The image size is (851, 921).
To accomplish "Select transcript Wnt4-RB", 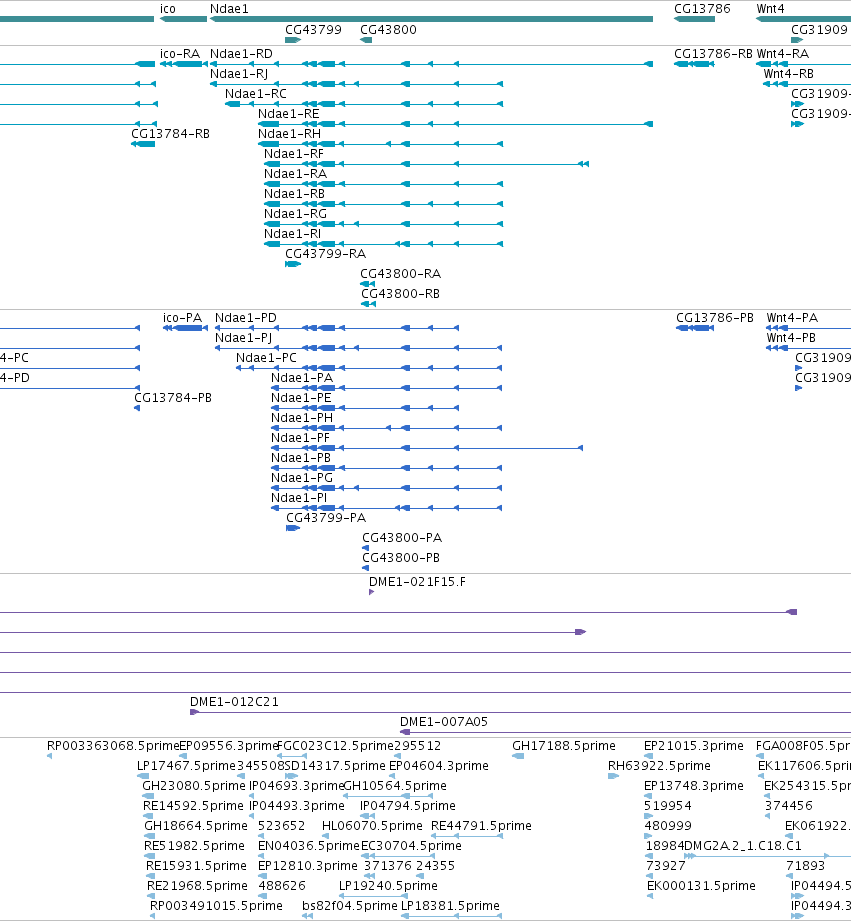I will pyautogui.click(x=789, y=74).
